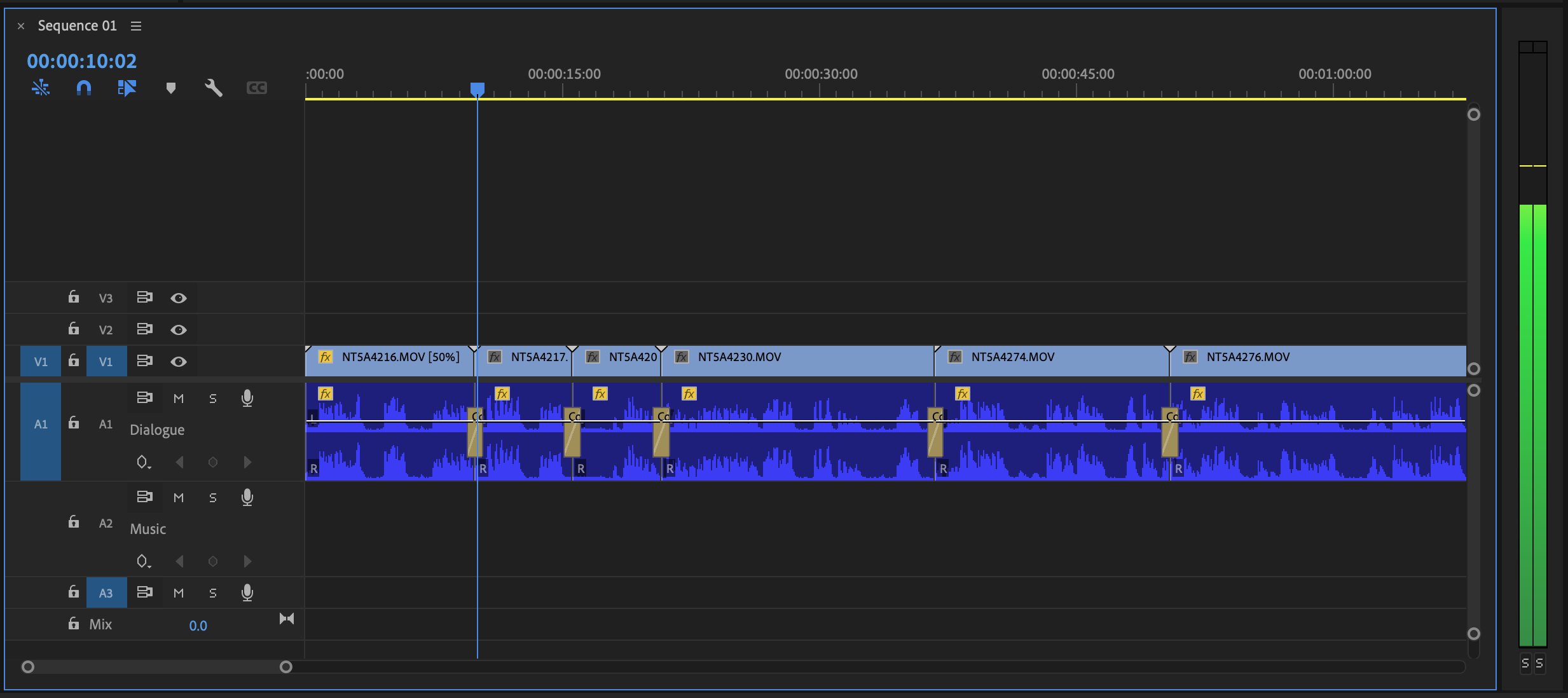The height and width of the screenshot is (698, 1568).
Task: Open Show Keyframes menu on Dialogue track
Action: coord(144,462)
